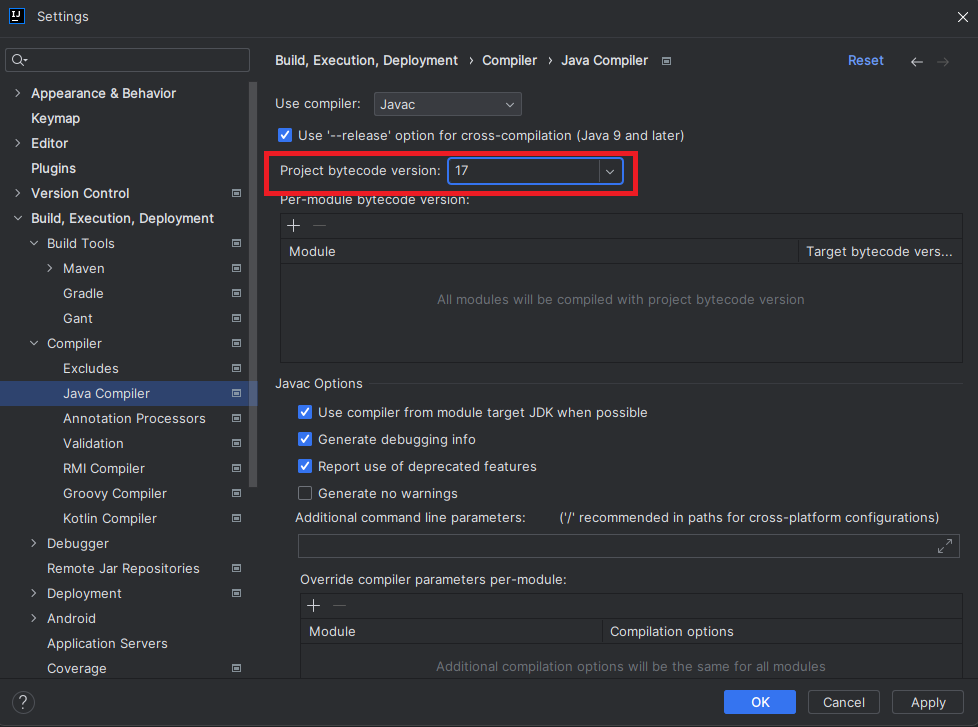This screenshot has height=727, width=978.
Task: Confirm settings with OK button
Action: point(760,702)
